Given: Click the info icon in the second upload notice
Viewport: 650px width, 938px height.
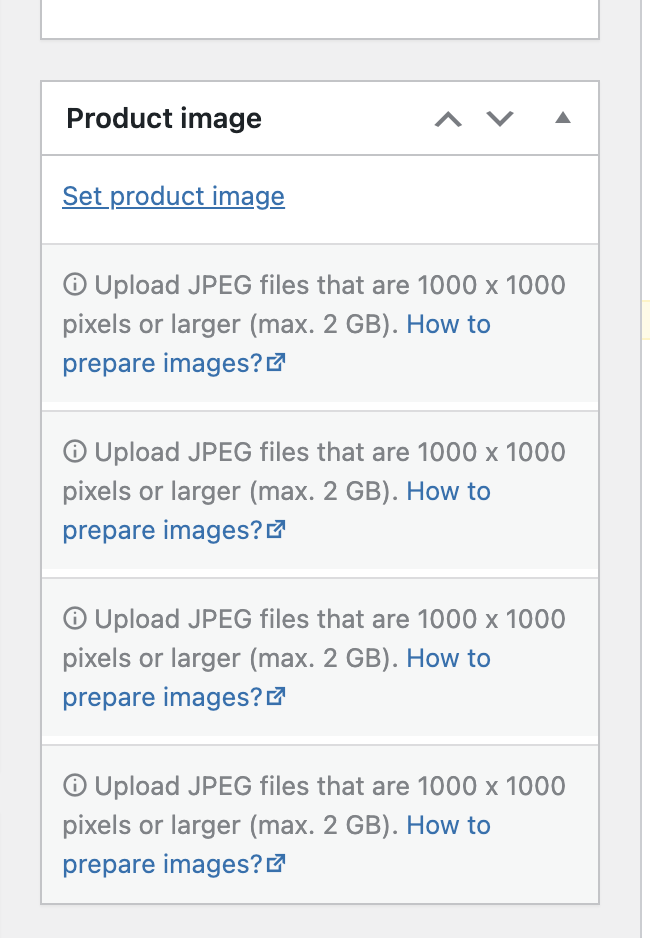Looking at the screenshot, I should coord(75,452).
